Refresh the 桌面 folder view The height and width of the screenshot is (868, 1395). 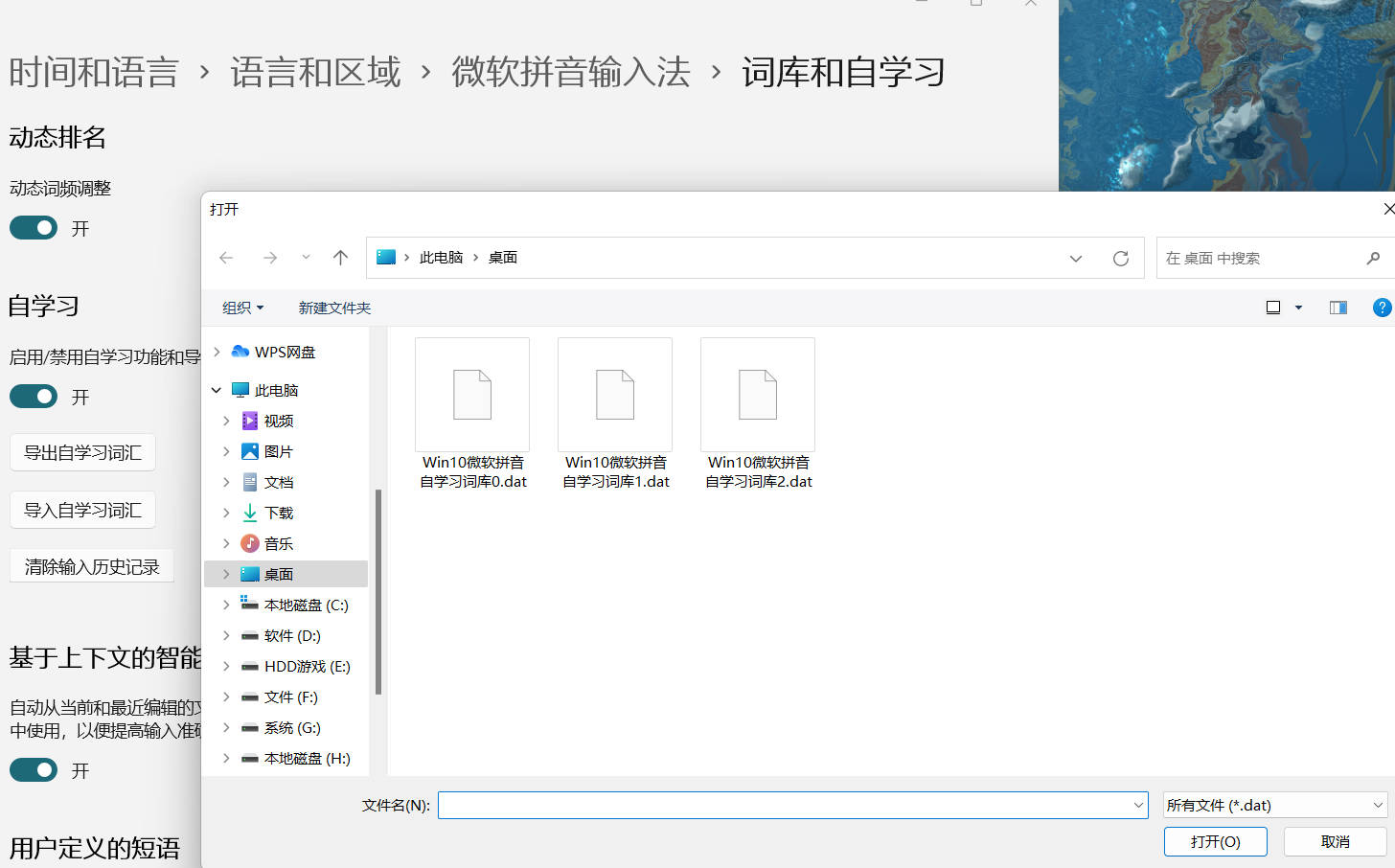tap(1120, 257)
